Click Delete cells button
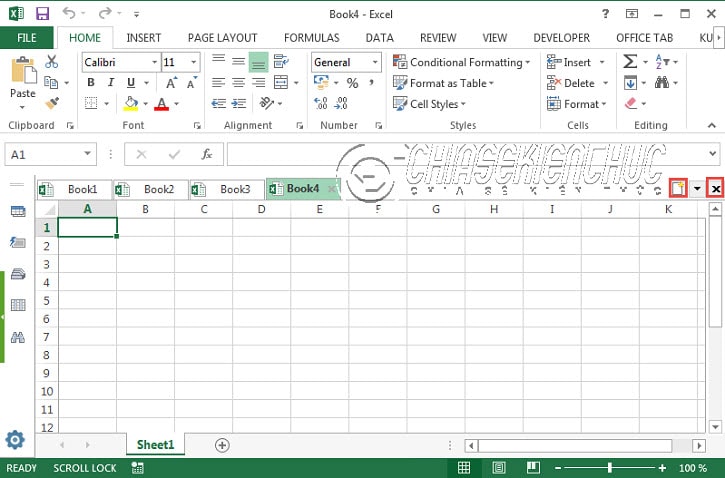Screen dimensions: 725x478 coord(571,83)
